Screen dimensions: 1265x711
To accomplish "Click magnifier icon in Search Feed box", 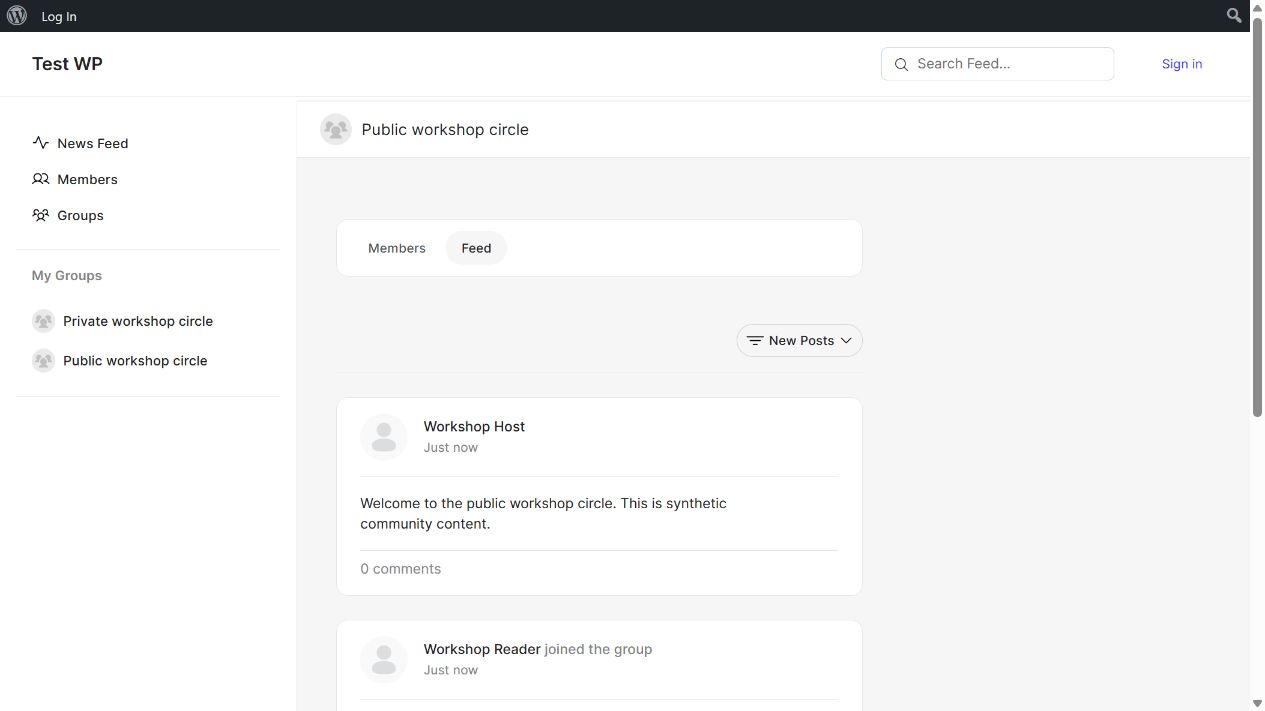I will click(x=901, y=64).
